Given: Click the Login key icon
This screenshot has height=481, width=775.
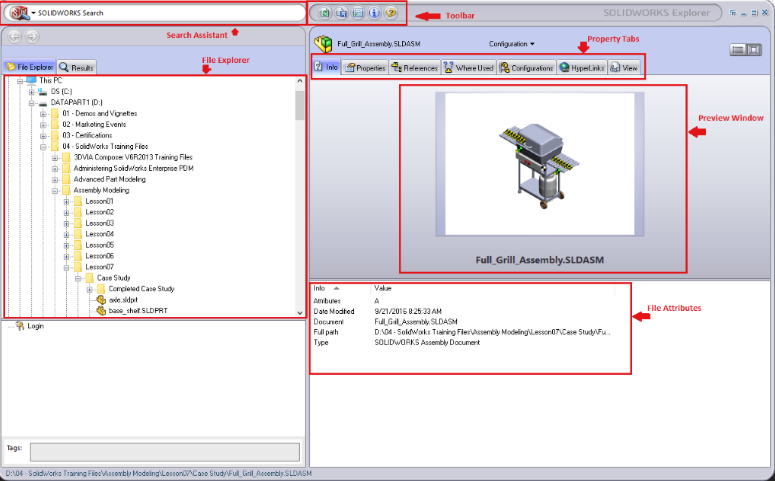Looking at the screenshot, I should tap(20, 325).
